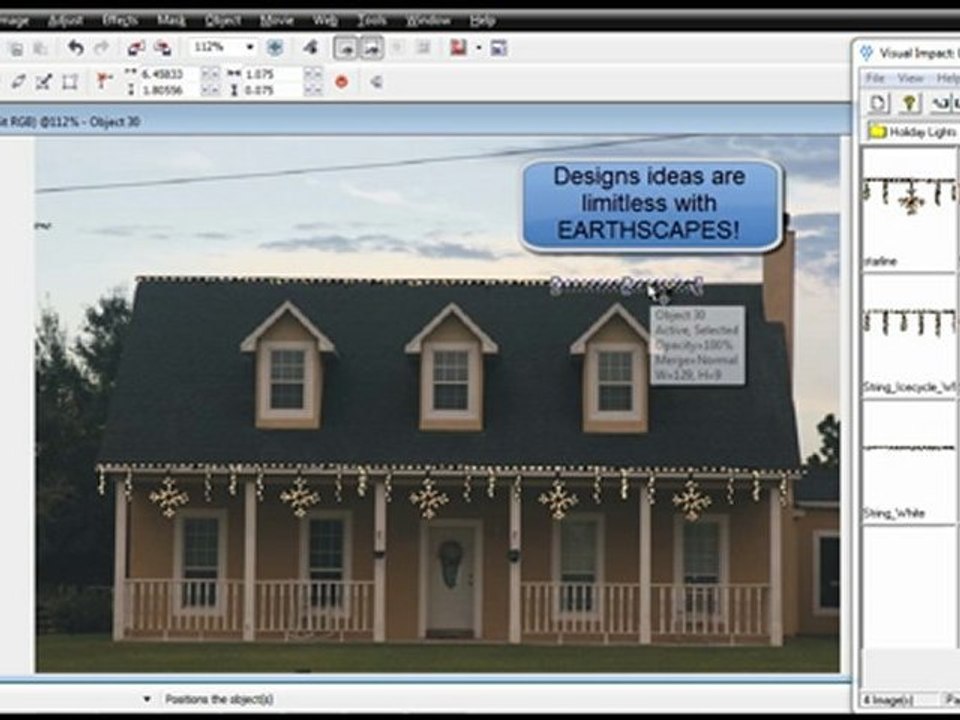Select the String_White thumbnail in Visual Impact
960x720 pixels.
[x=909, y=462]
